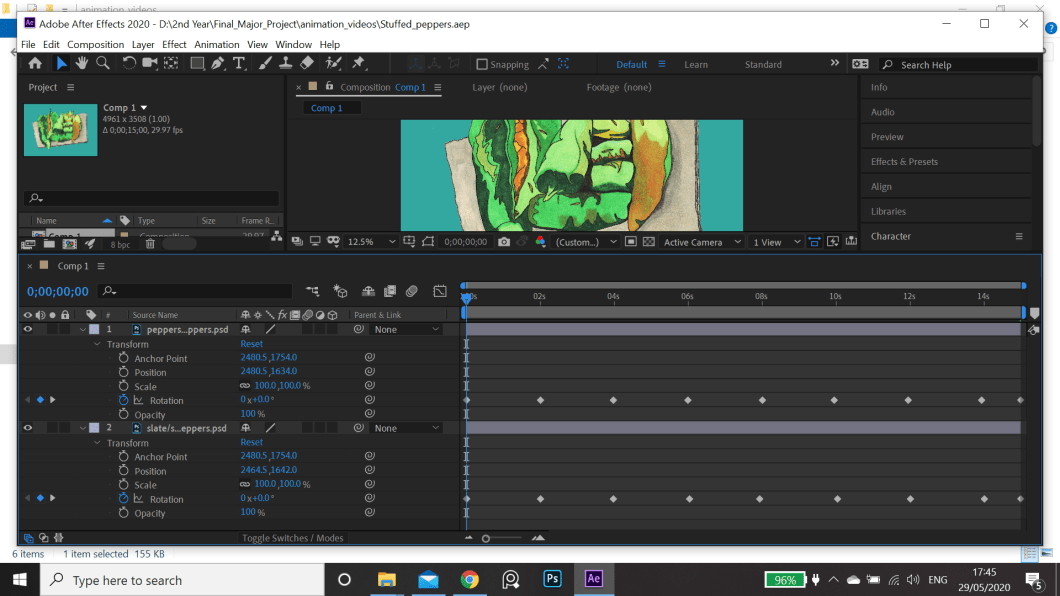Toggle scale constrain link on peppers layer
The image size is (1060, 596).
(x=245, y=386)
